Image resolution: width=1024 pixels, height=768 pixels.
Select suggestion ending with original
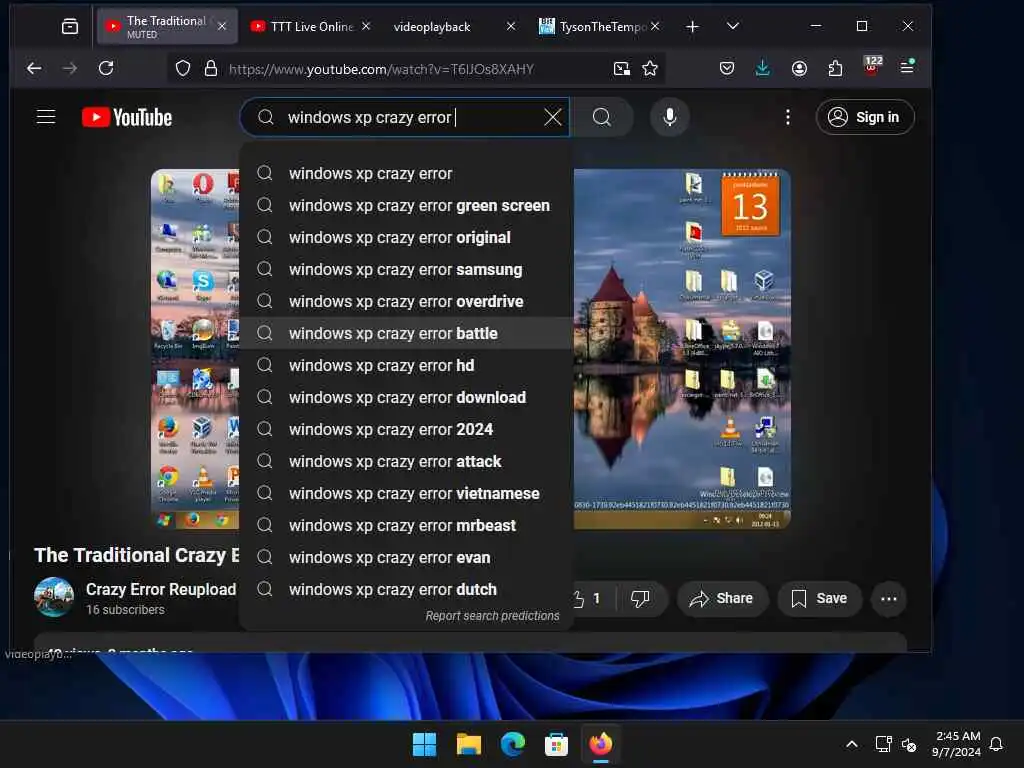406,238
